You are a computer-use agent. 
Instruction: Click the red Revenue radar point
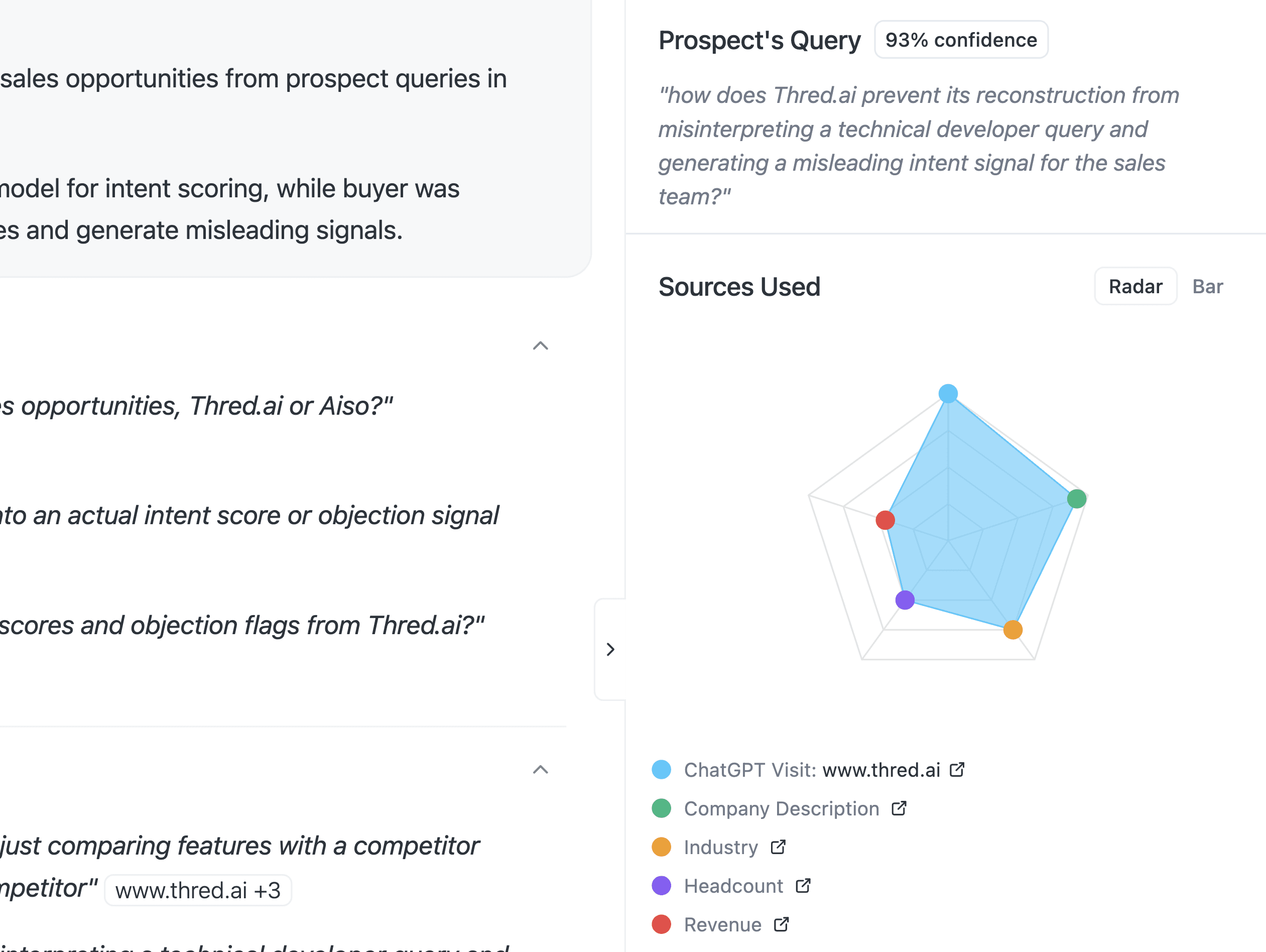click(885, 520)
